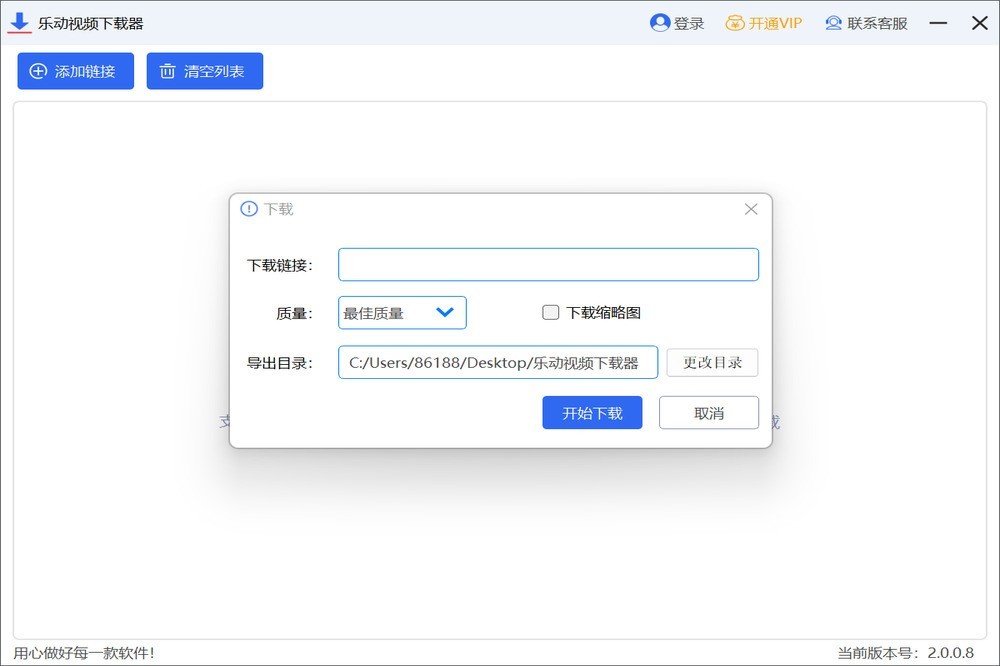
Task: Toggle off the thumbnail download option
Action: (550, 312)
